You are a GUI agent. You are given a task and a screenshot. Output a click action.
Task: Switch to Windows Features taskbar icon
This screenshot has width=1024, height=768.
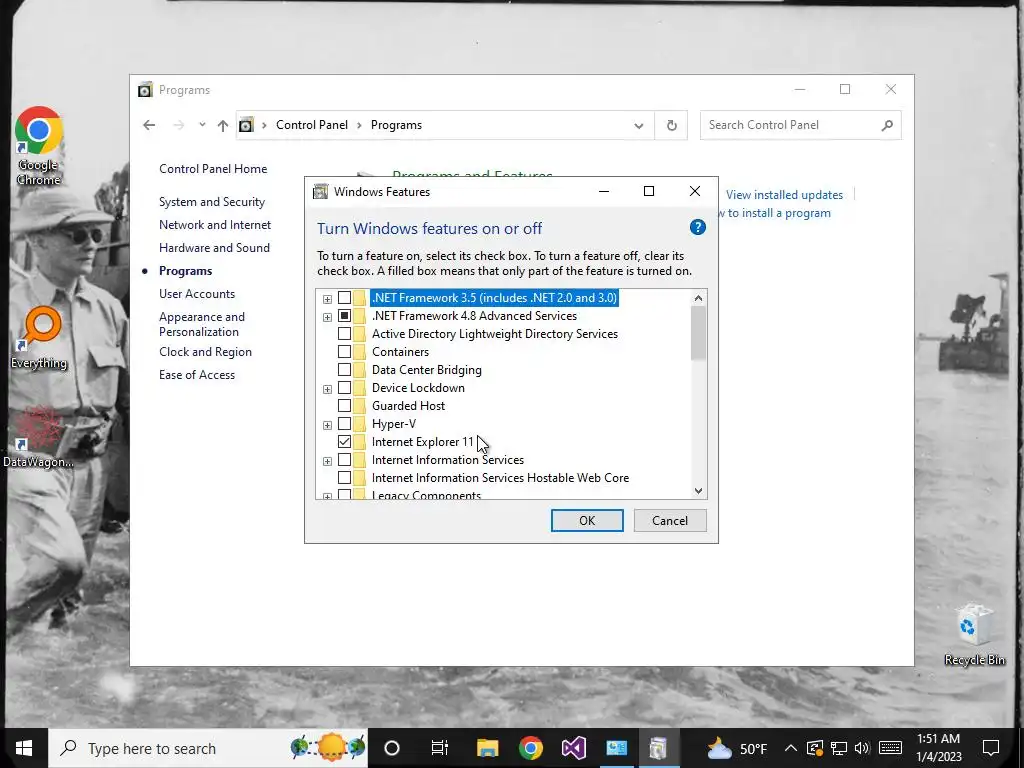coord(658,748)
